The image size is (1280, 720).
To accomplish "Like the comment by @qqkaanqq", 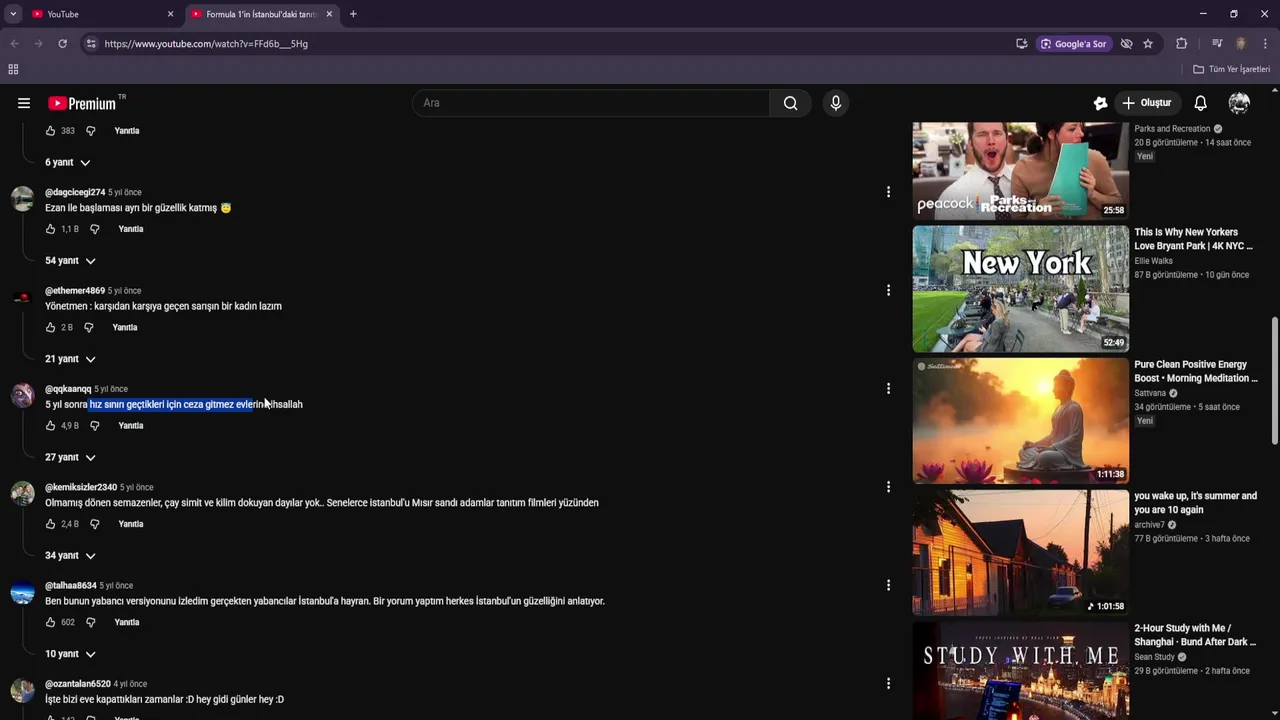I will 51,425.
